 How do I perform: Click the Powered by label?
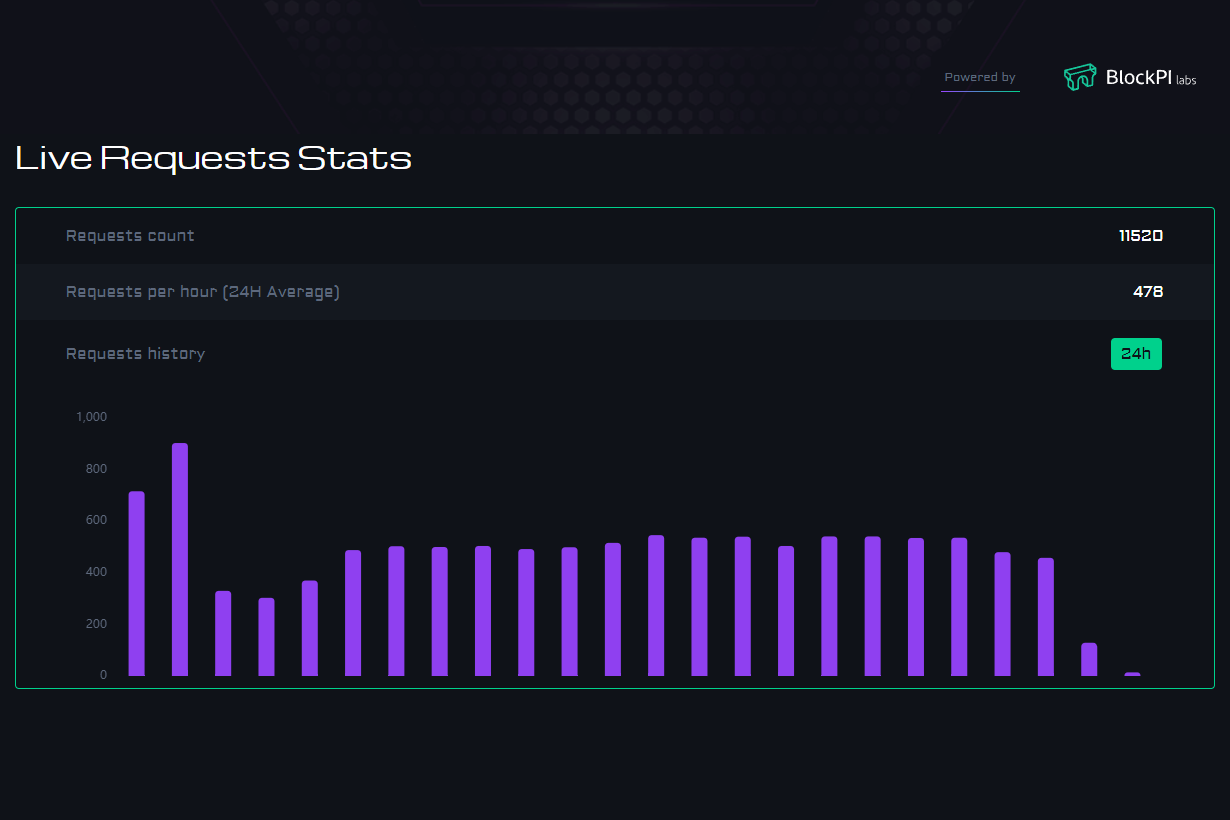(x=980, y=77)
